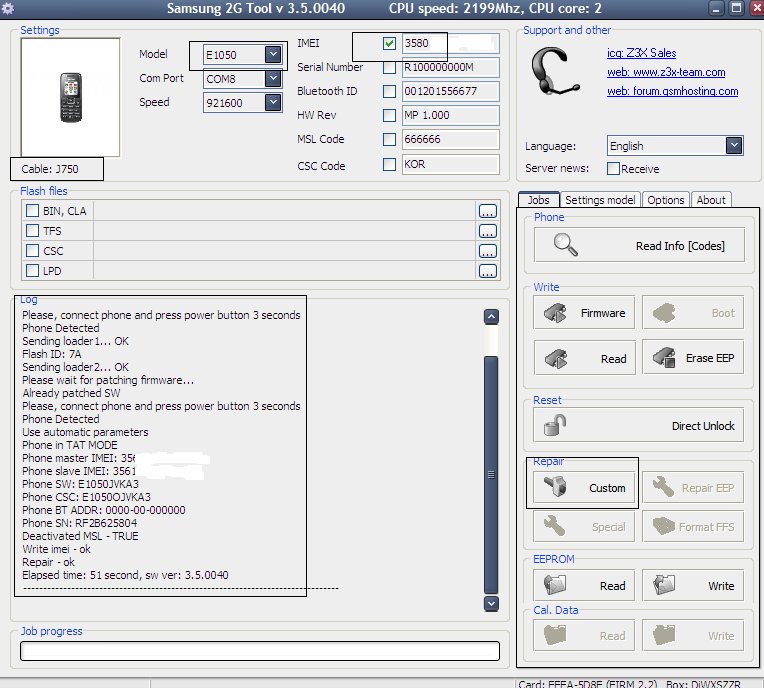Open the www.z3x-team.com link
This screenshot has height=688, width=764.
coord(666,72)
